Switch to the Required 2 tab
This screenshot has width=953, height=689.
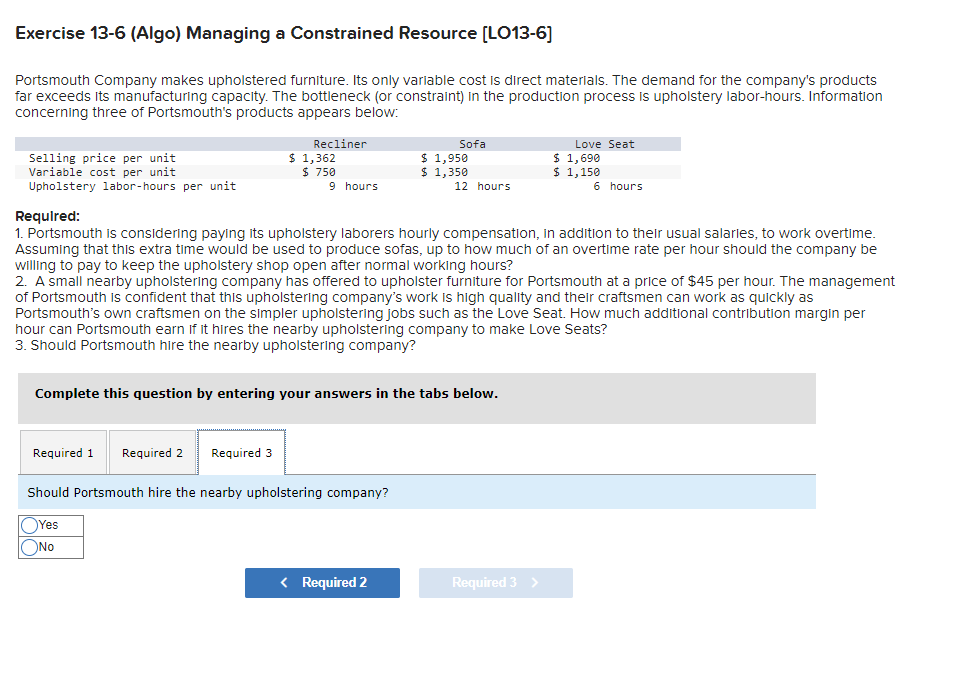(153, 453)
